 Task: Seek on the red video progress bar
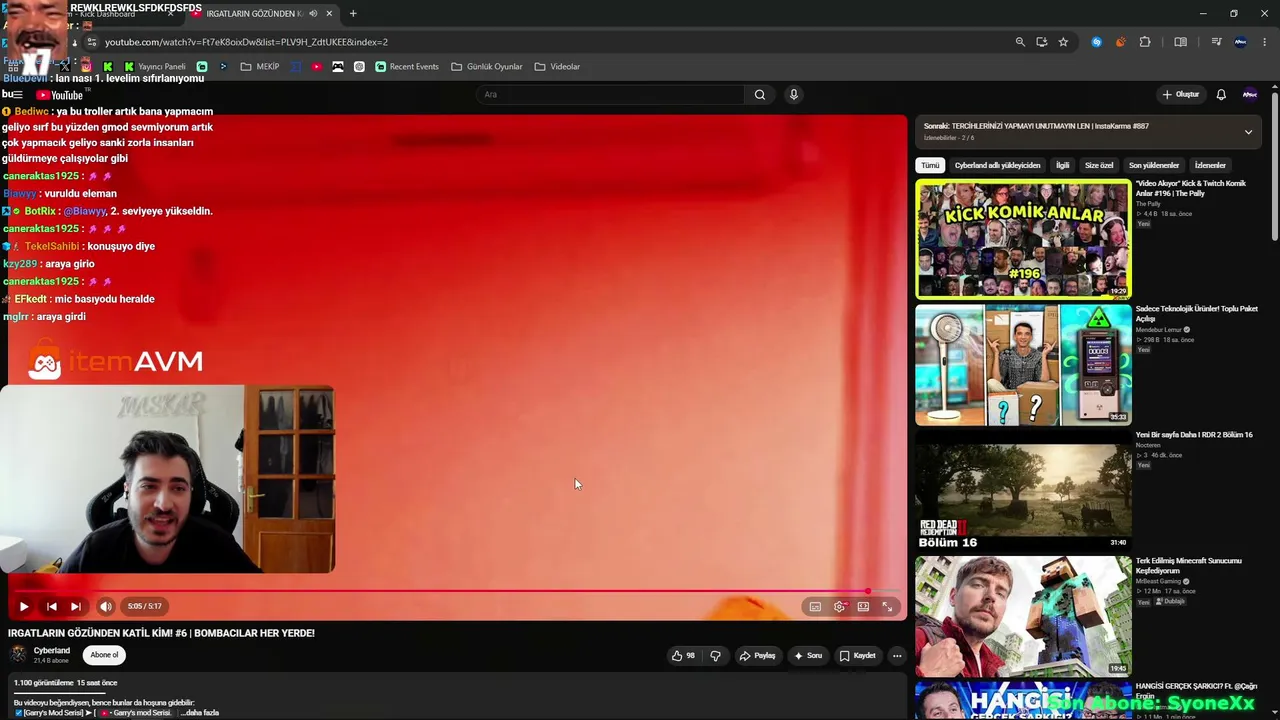click(455, 591)
